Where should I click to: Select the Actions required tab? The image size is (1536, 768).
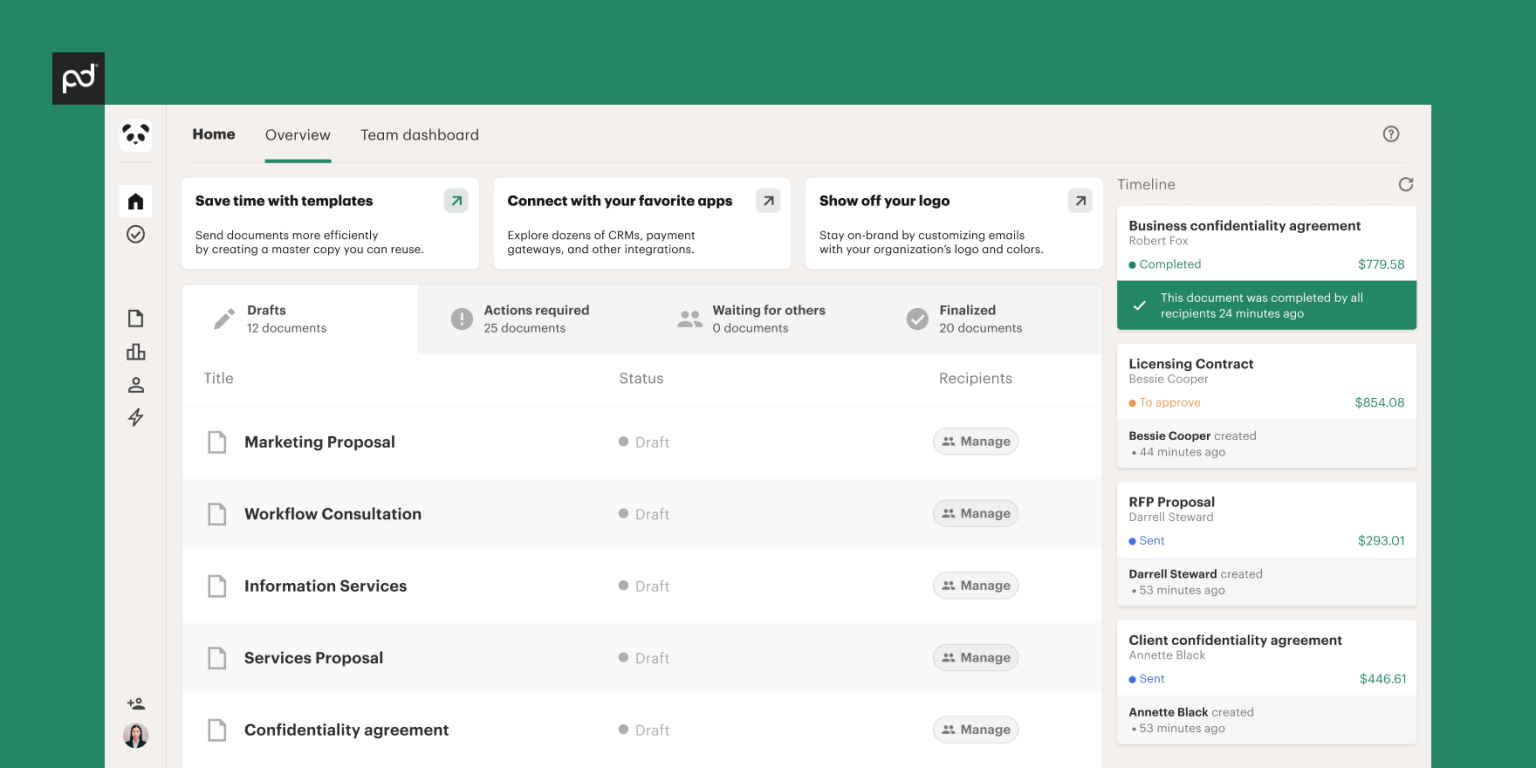536,319
